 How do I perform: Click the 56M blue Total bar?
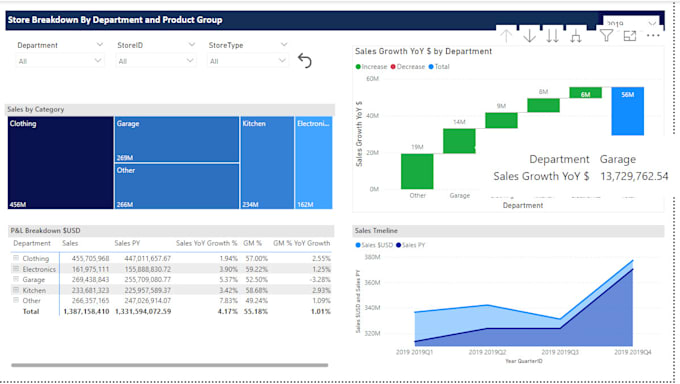pos(628,111)
